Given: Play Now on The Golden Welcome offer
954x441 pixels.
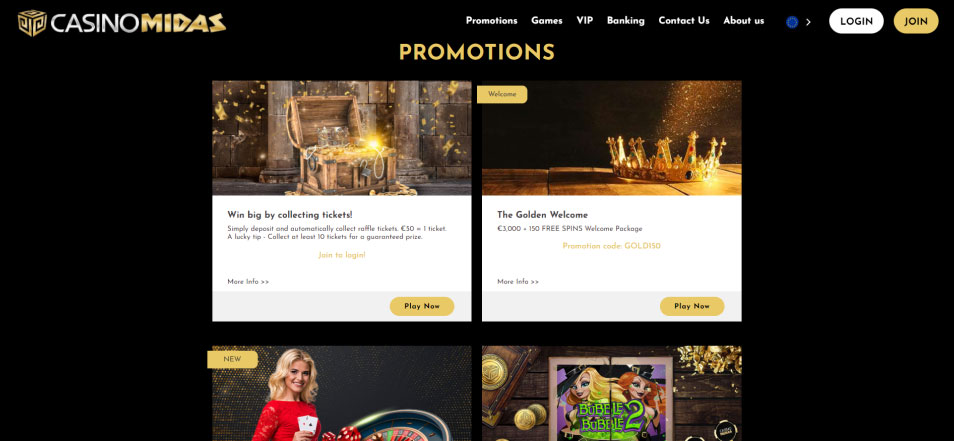Looking at the screenshot, I should [x=692, y=306].
